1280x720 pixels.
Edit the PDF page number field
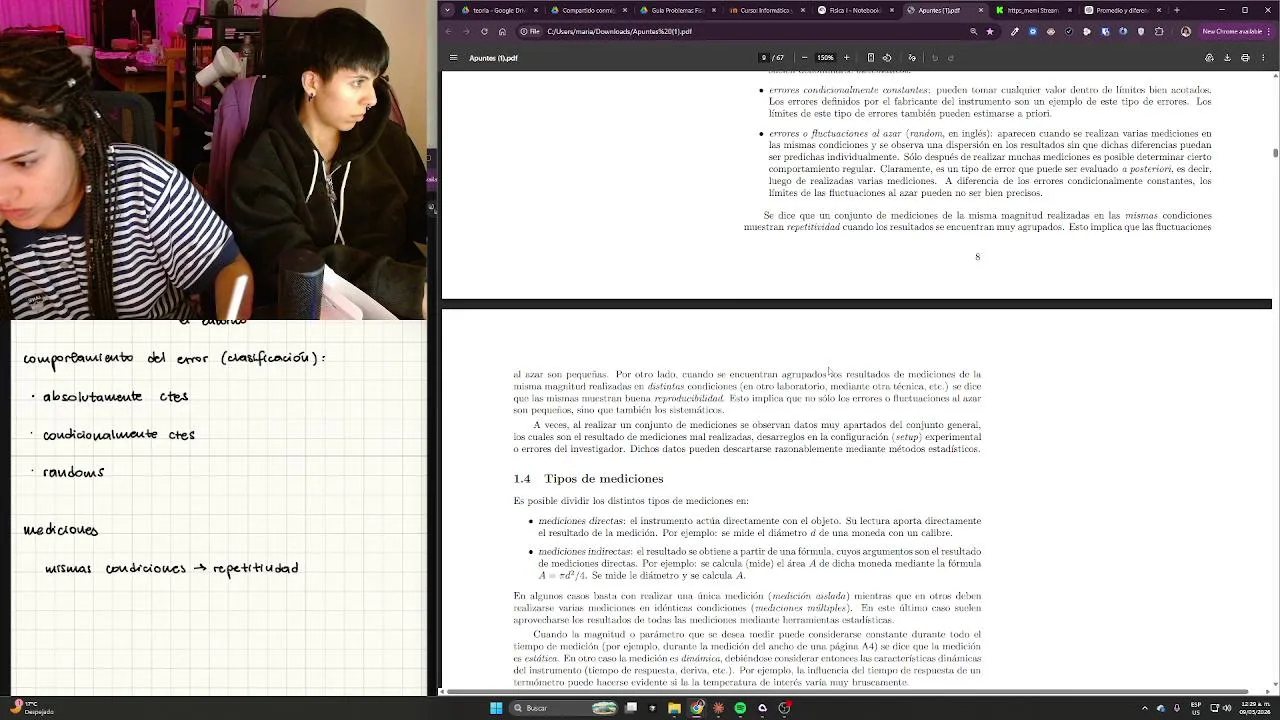pyautogui.click(x=764, y=58)
